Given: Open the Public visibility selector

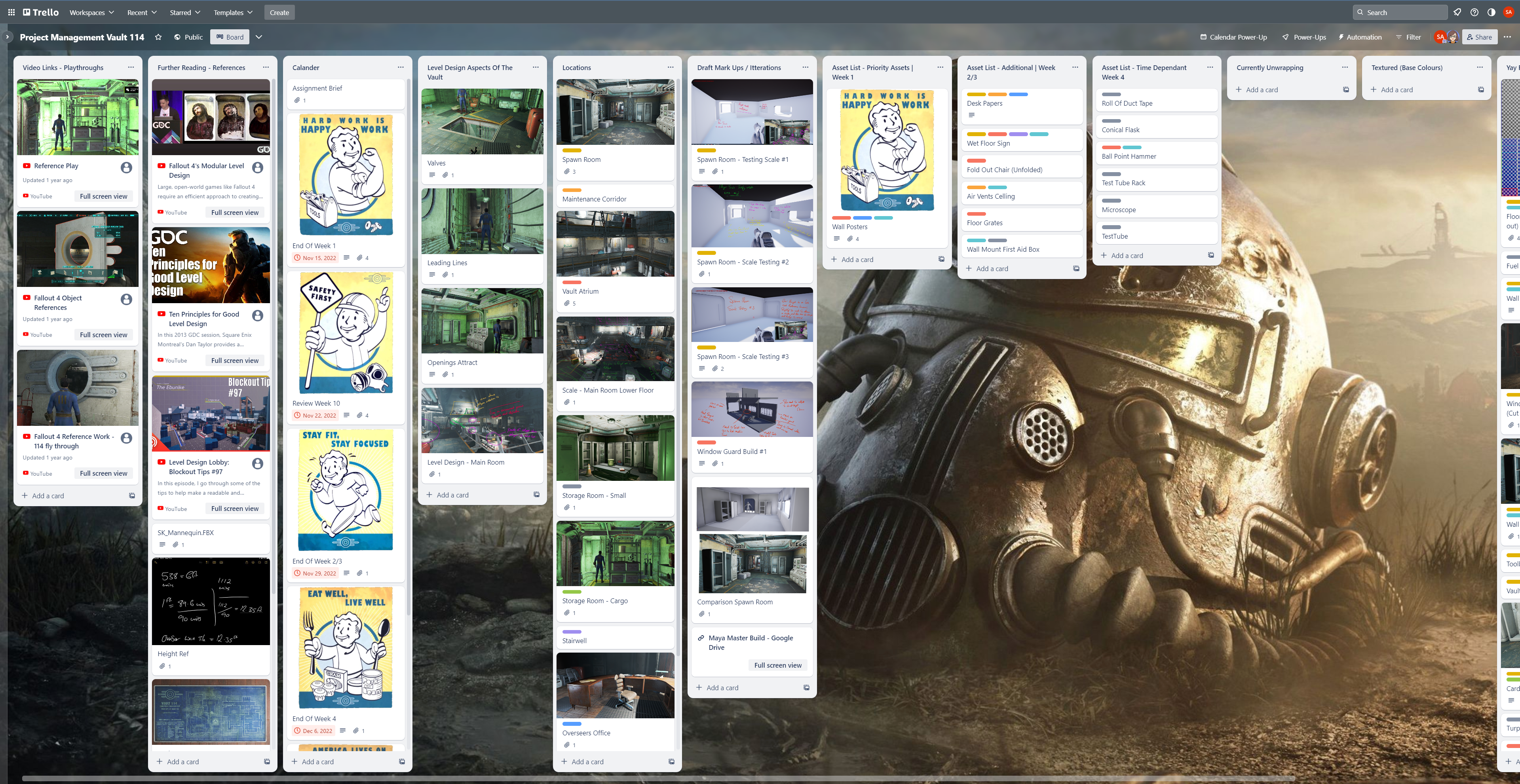Looking at the screenshot, I should [188, 37].
